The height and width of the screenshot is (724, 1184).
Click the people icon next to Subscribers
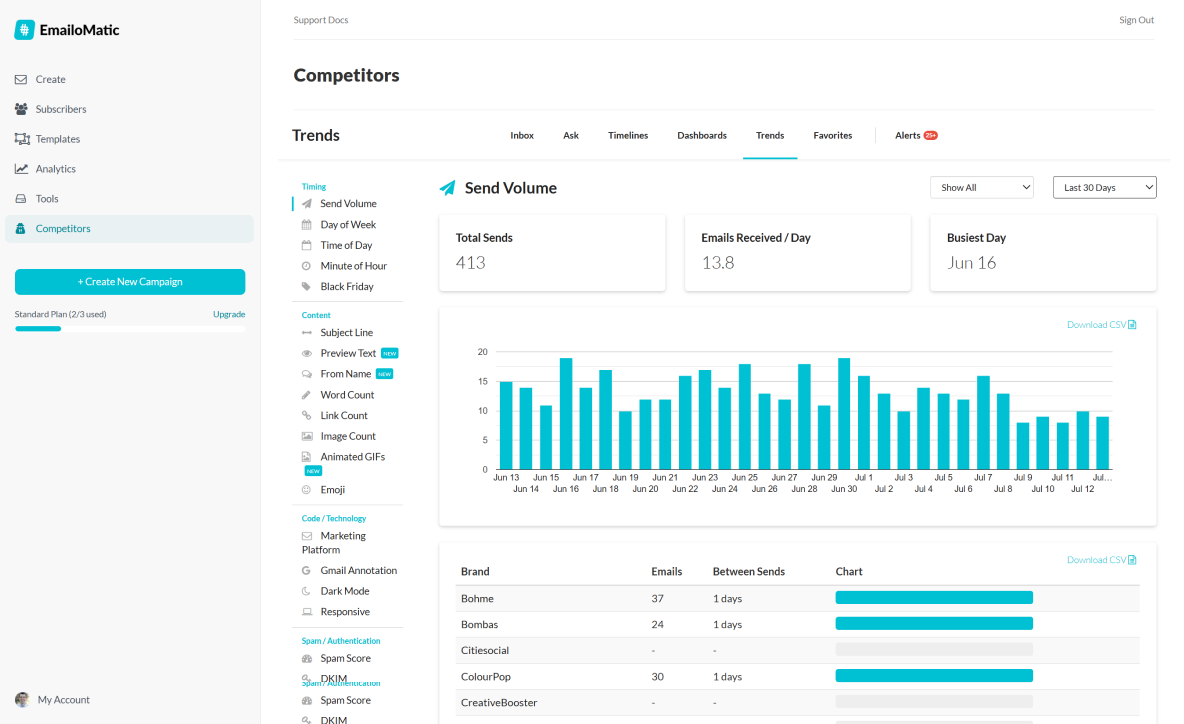pos(21,109)
